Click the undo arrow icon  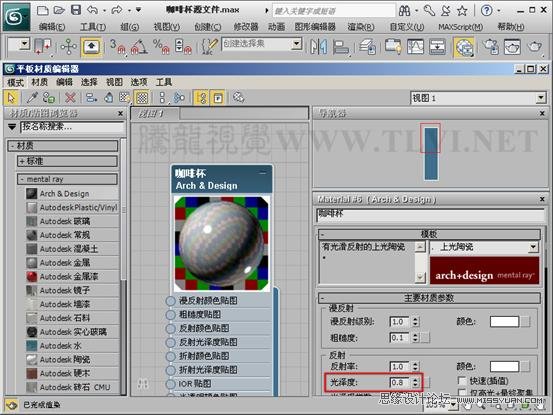pos(92,10)
